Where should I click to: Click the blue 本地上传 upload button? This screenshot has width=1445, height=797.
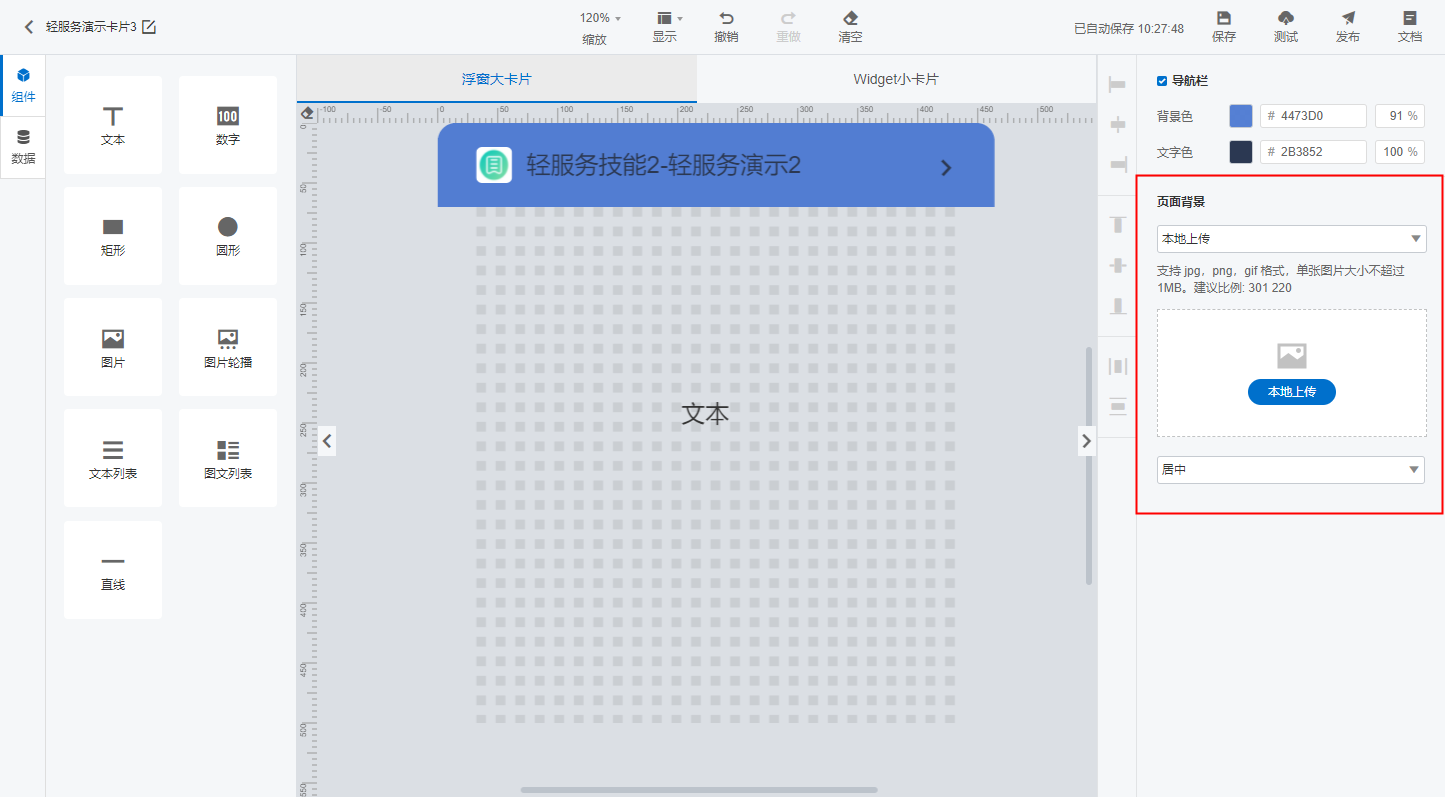click(1291, 392)
